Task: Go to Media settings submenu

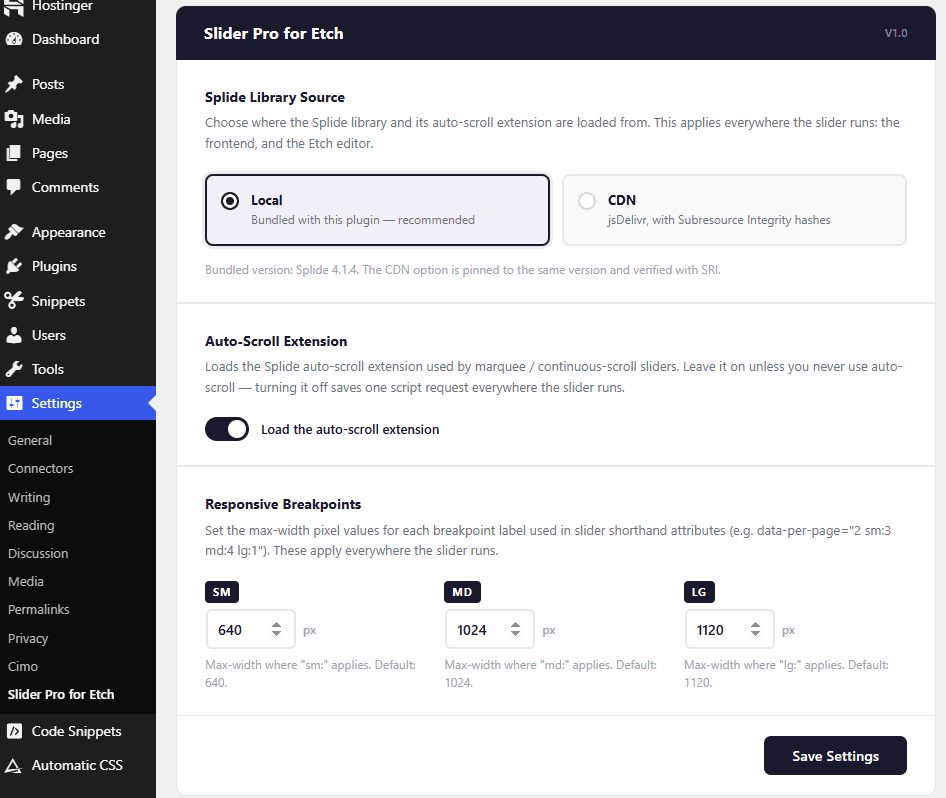Action: (x=26, y=581)
